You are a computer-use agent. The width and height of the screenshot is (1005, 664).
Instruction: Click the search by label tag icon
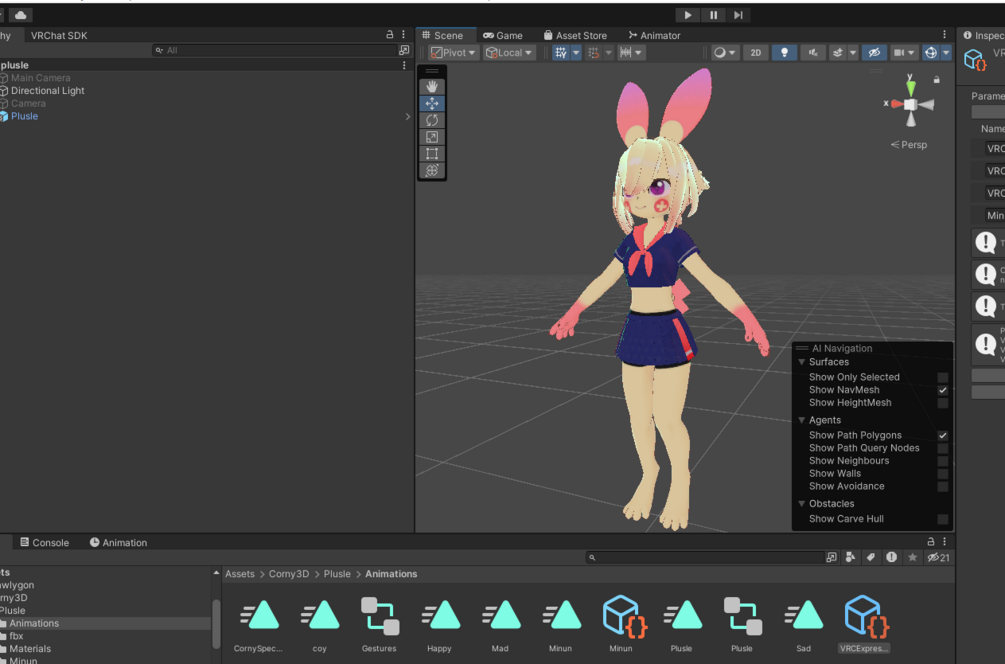pos(870,558)
